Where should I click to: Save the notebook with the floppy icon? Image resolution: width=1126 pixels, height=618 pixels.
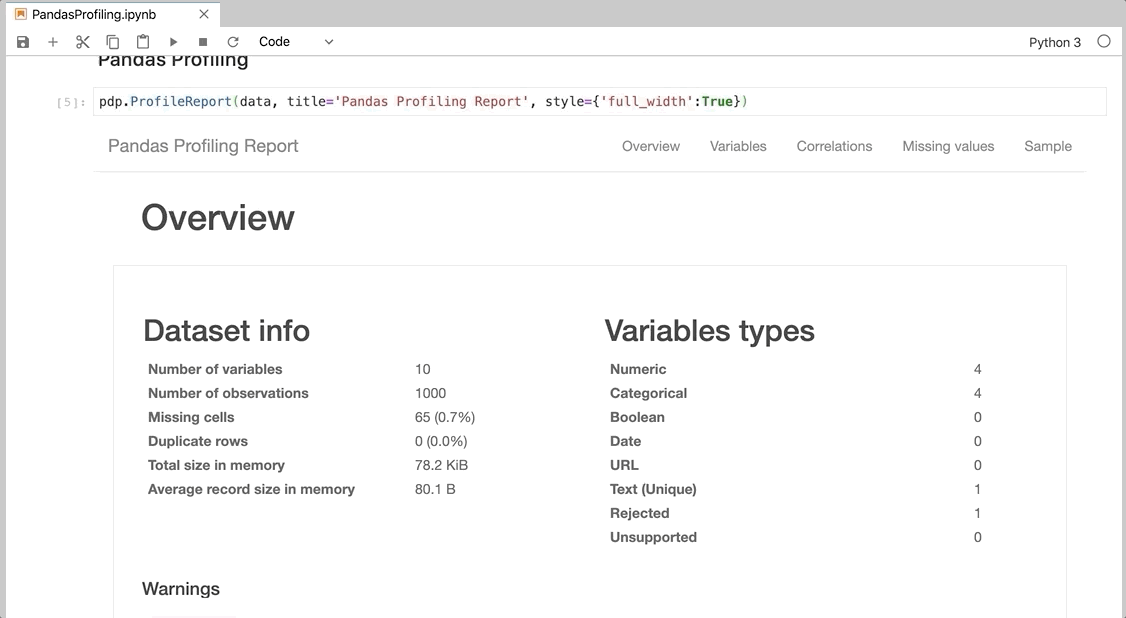tap(23, 42)
